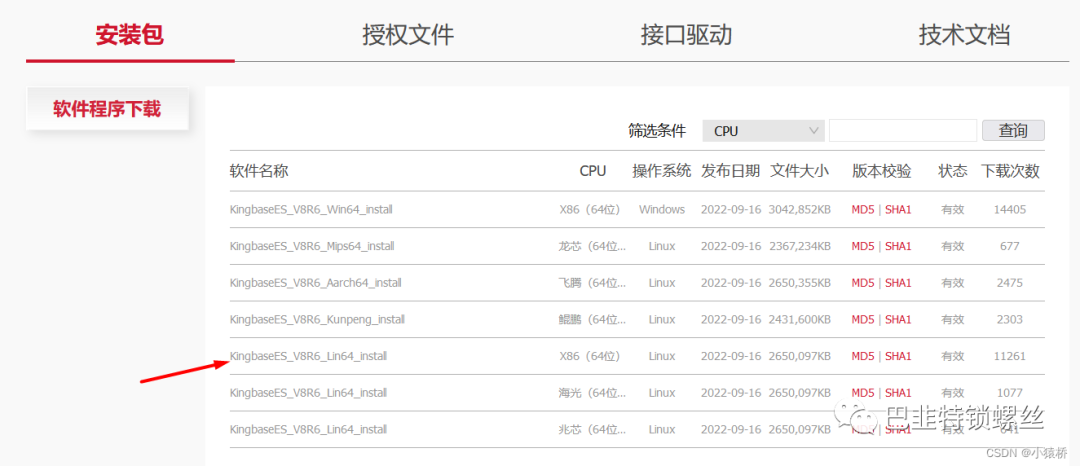
Task: Choose 软件程序下载 in the sidebar
Action: click(107, 108)
